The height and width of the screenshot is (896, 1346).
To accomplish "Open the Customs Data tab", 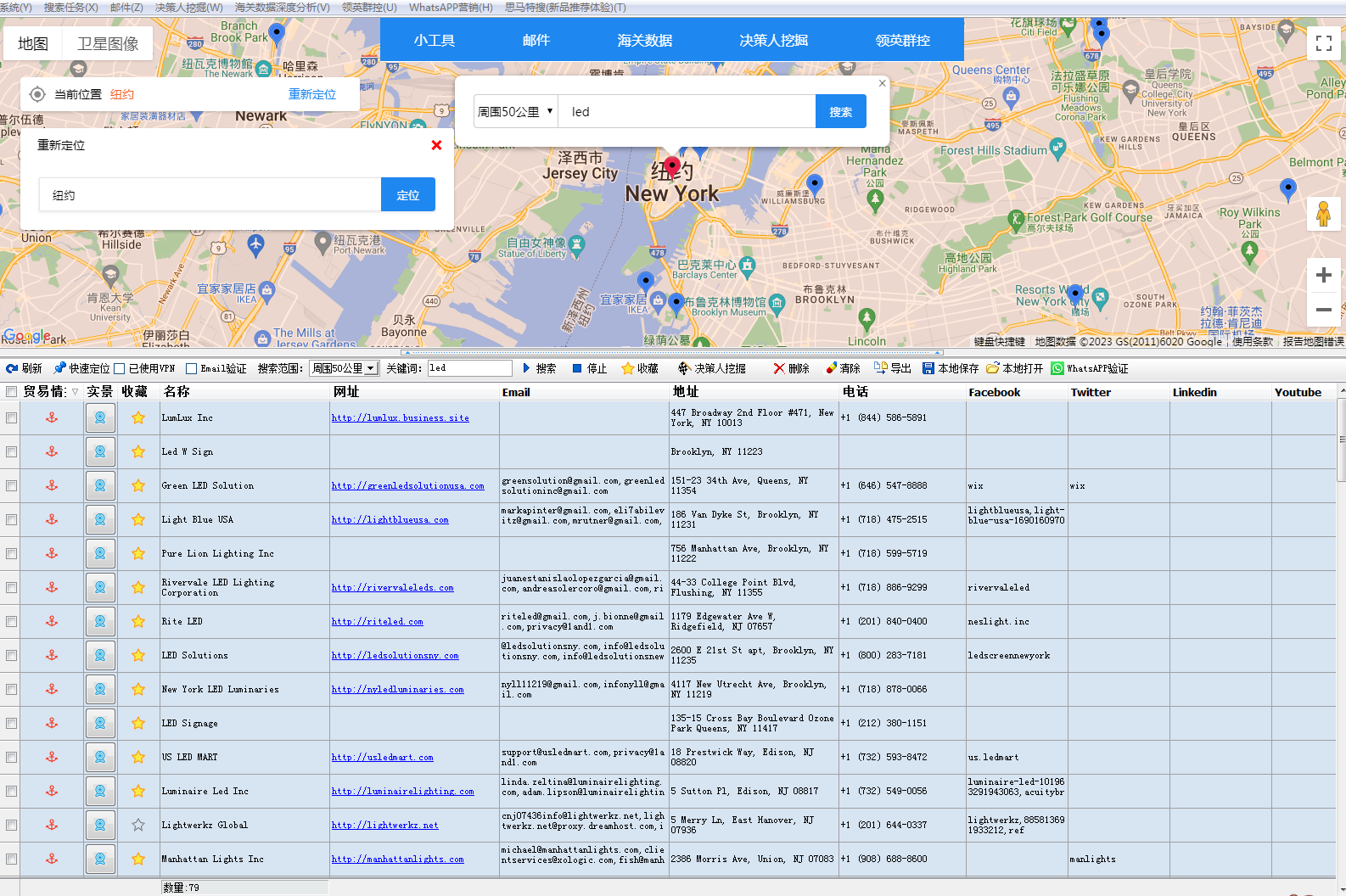I will 645,40.
